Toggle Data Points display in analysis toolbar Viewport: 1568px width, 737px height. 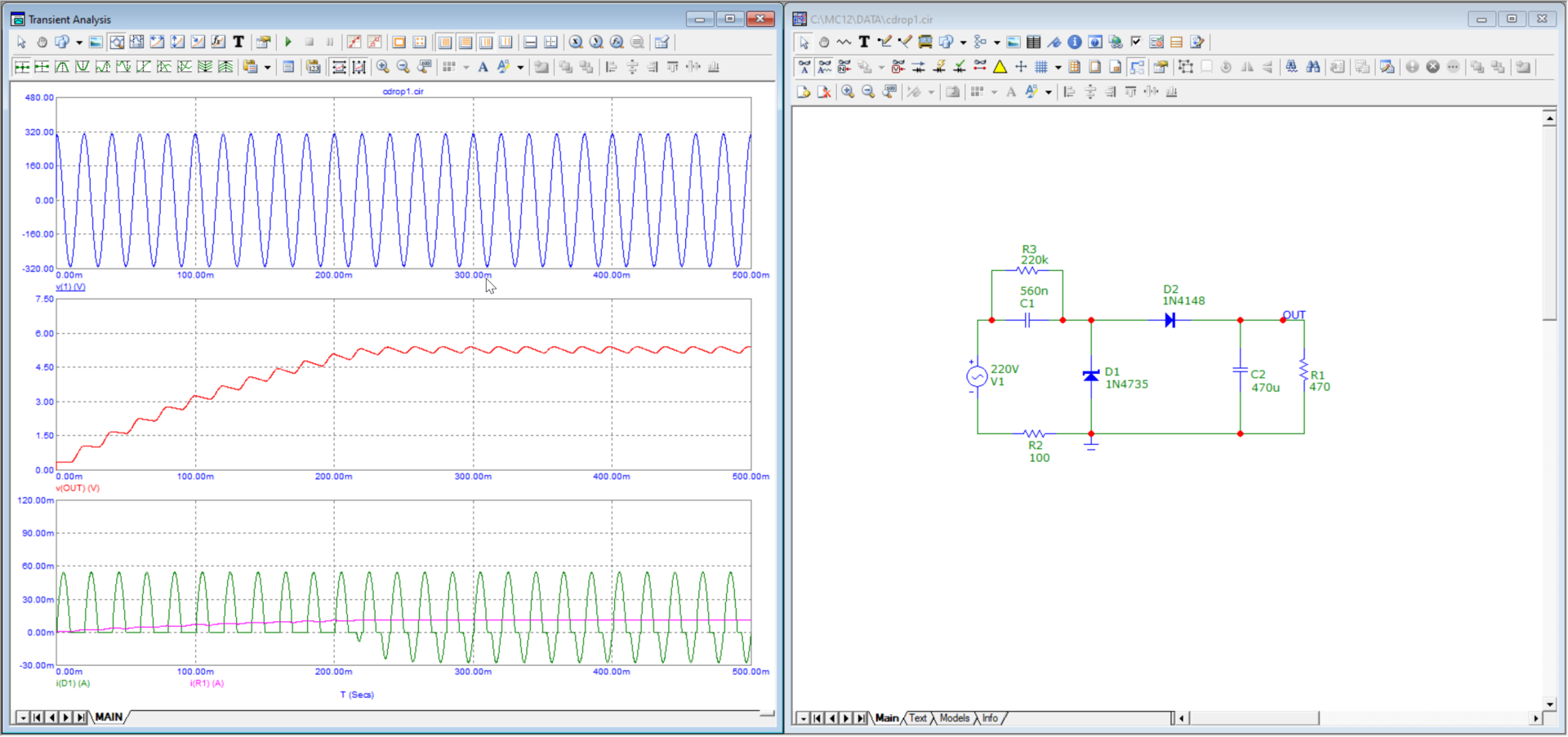(x=354, y=42)
